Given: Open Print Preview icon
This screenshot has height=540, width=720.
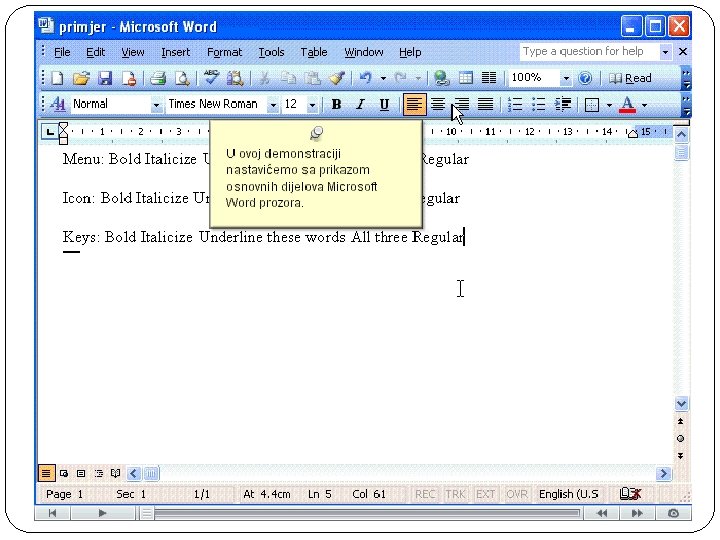Looking at the screenshot, I should (x=182, y=79).
